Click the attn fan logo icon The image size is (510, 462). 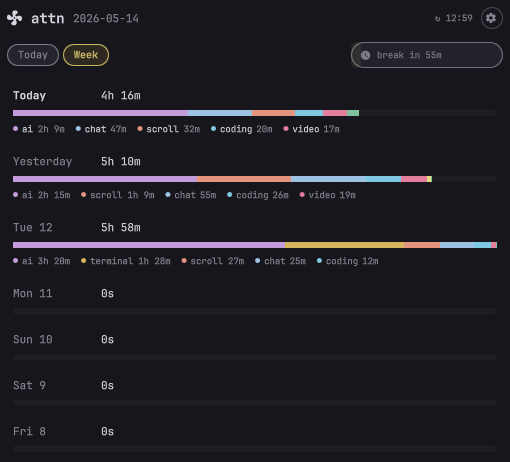[15, 18]
